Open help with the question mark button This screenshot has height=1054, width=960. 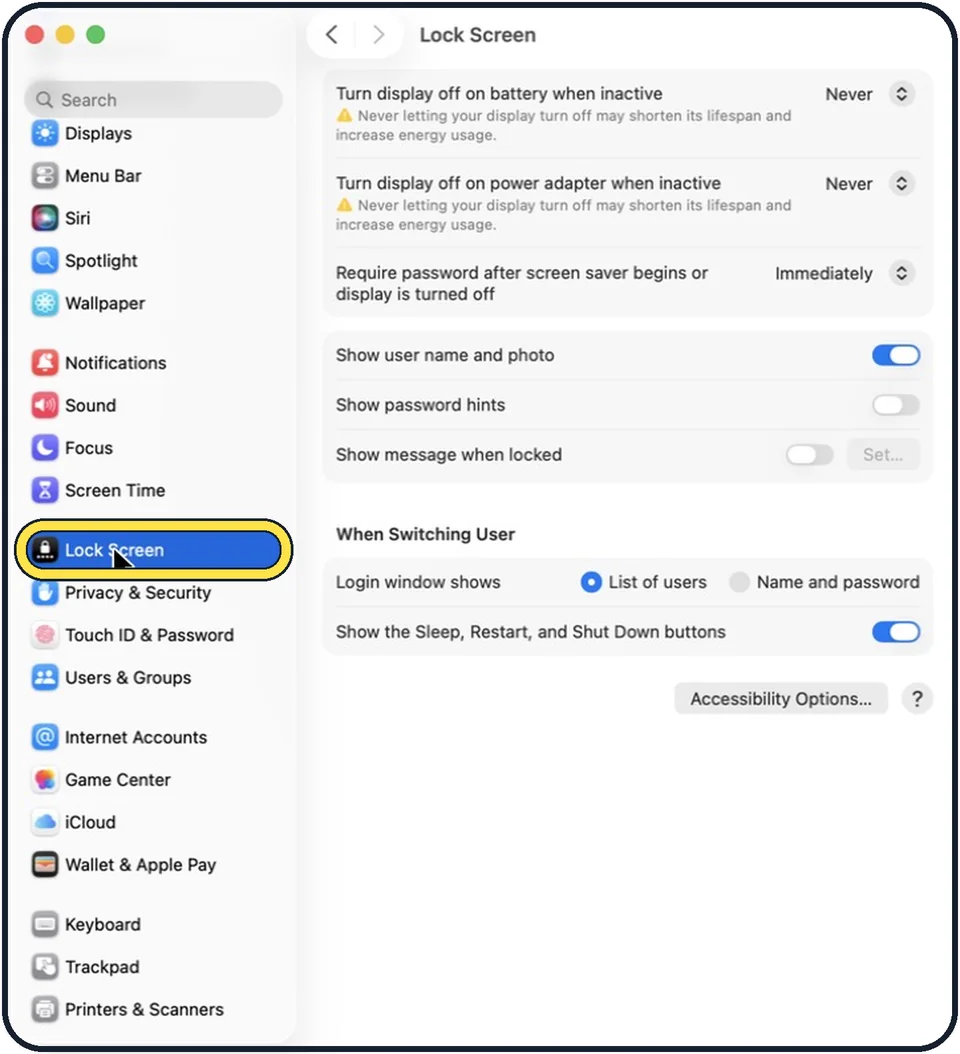[x=917, y=699]
